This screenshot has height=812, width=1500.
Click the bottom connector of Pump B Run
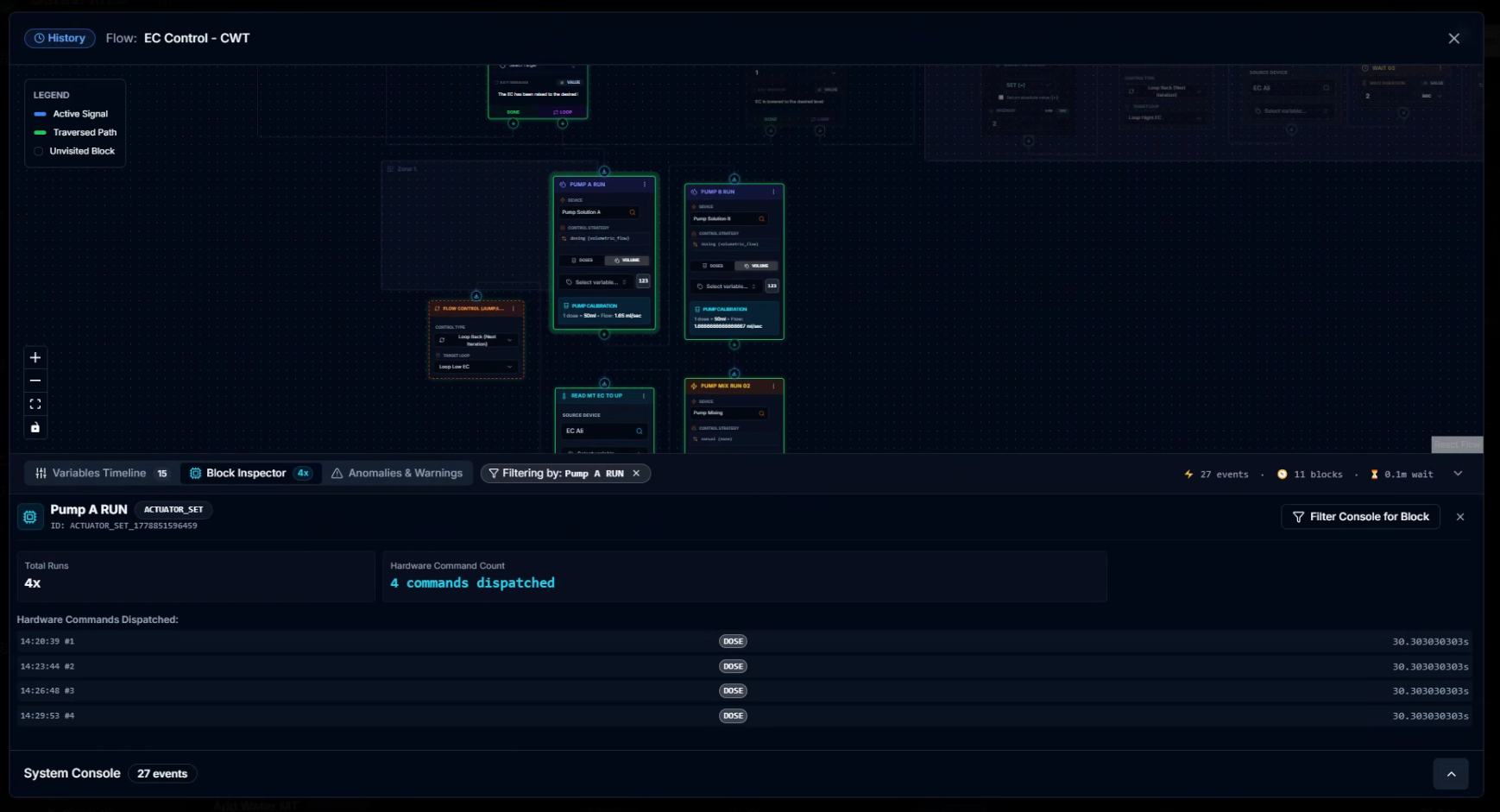[734, 344]
